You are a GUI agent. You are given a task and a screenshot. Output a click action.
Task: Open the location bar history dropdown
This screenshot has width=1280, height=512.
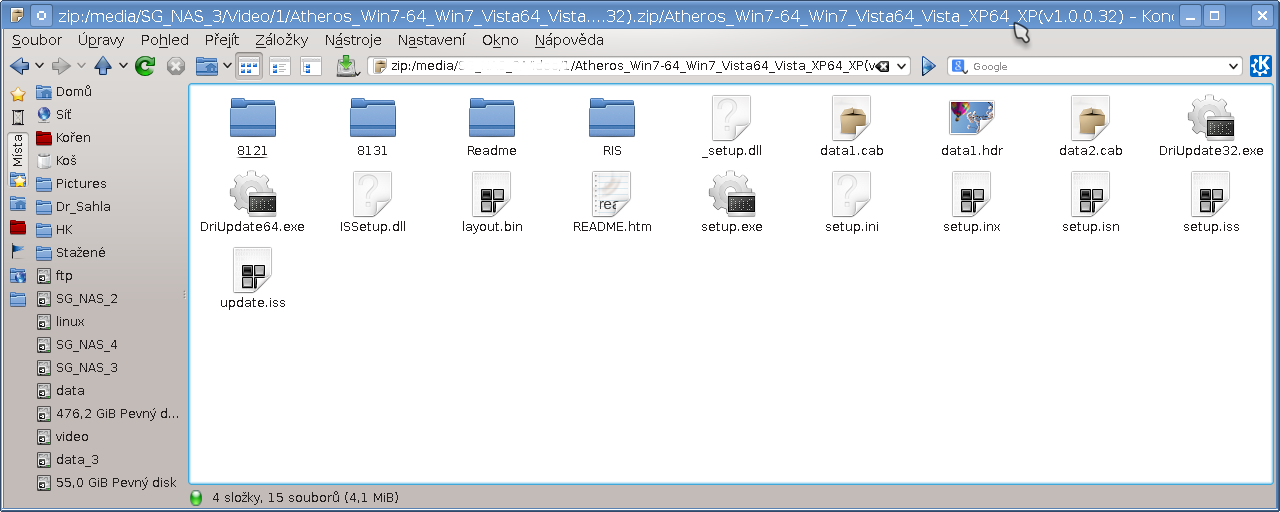[902, 66]
